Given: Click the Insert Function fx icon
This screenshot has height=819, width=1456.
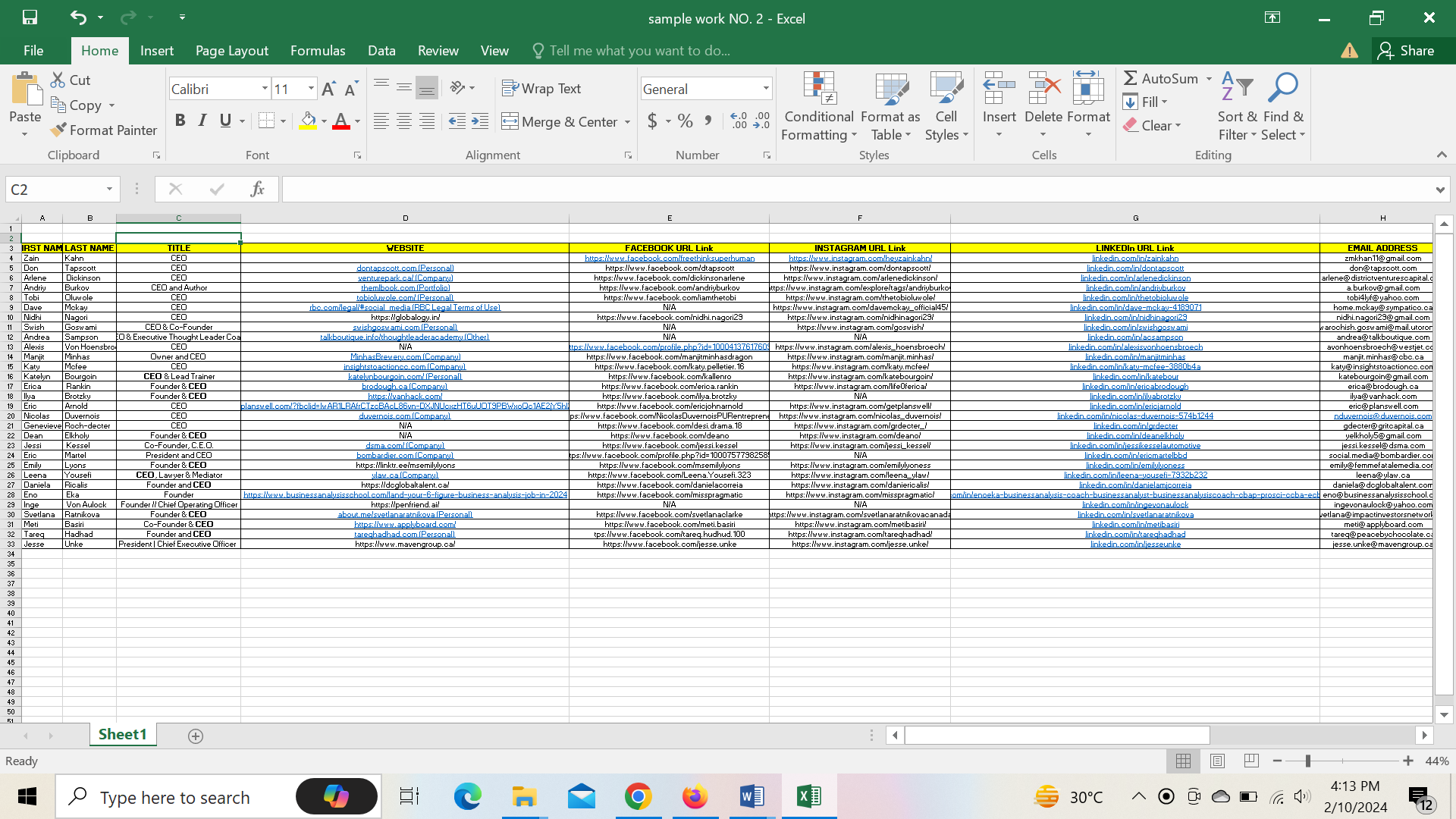Looking at the screenshot, I should point(257,189).
